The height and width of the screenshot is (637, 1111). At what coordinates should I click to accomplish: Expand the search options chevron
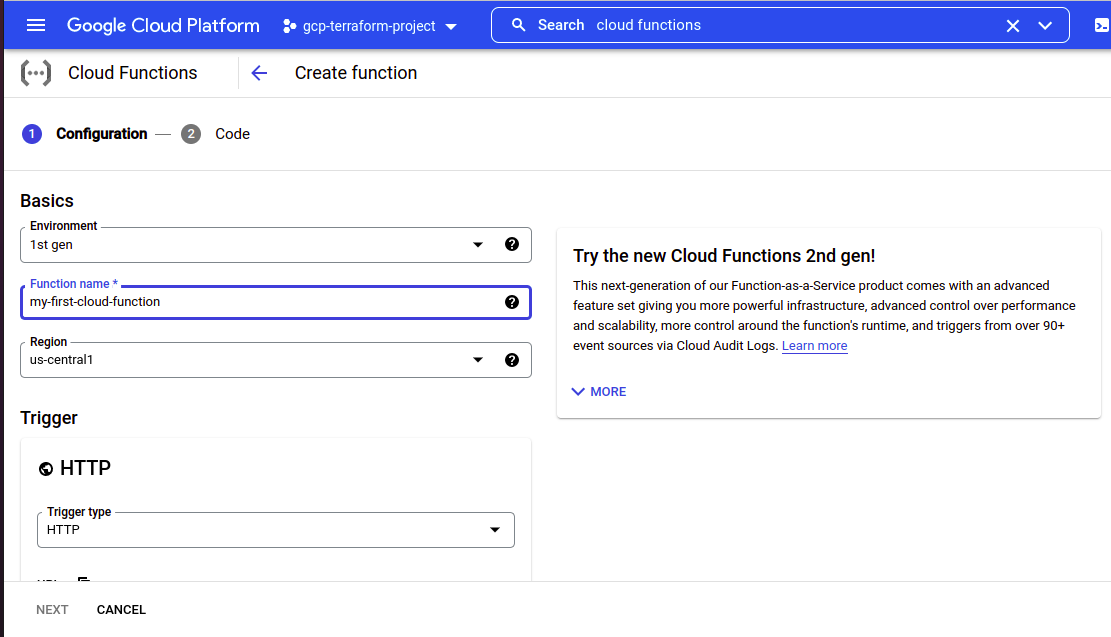[x=1044, y=26]
